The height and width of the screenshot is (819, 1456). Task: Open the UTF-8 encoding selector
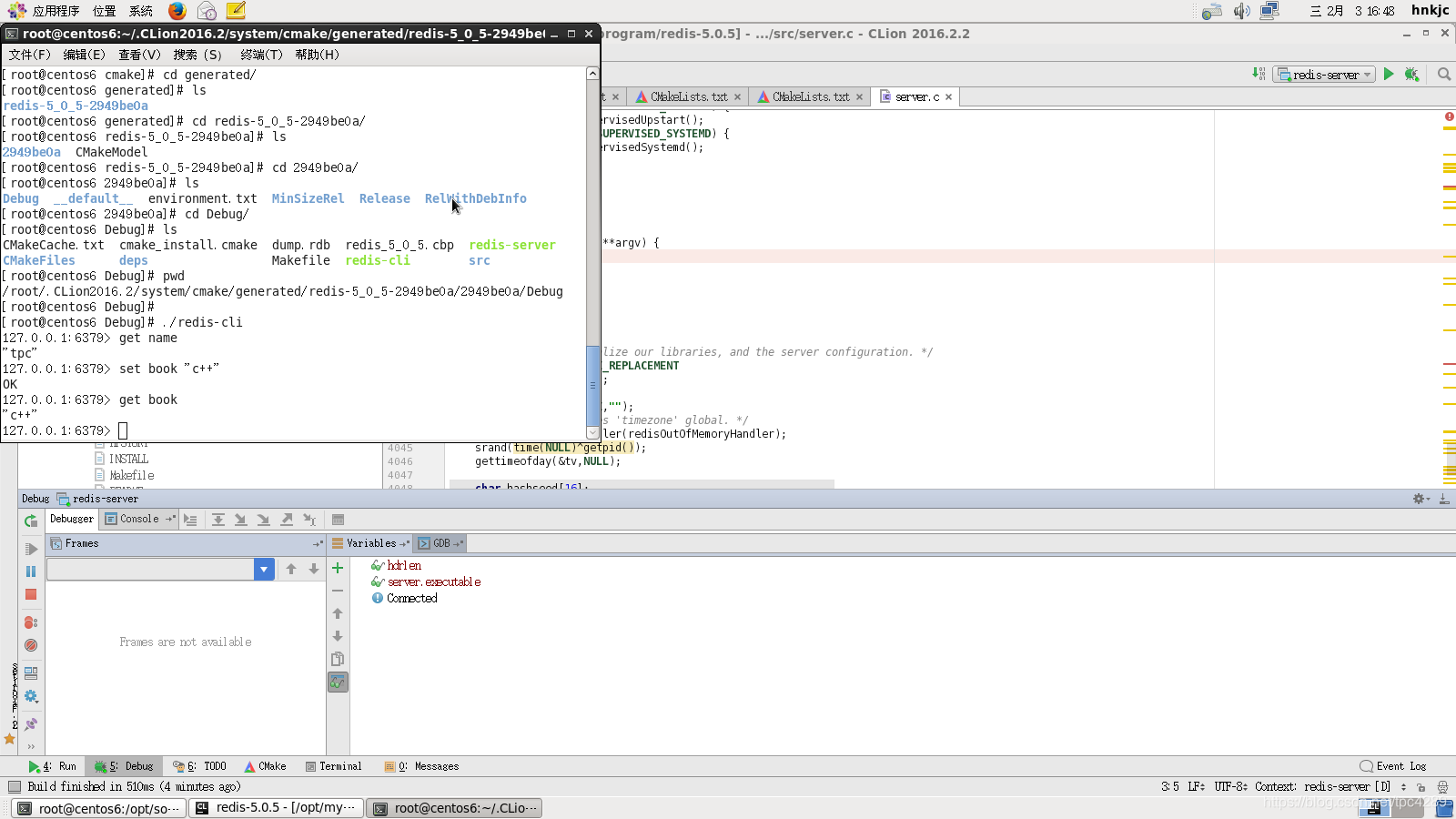[1228, 786]
